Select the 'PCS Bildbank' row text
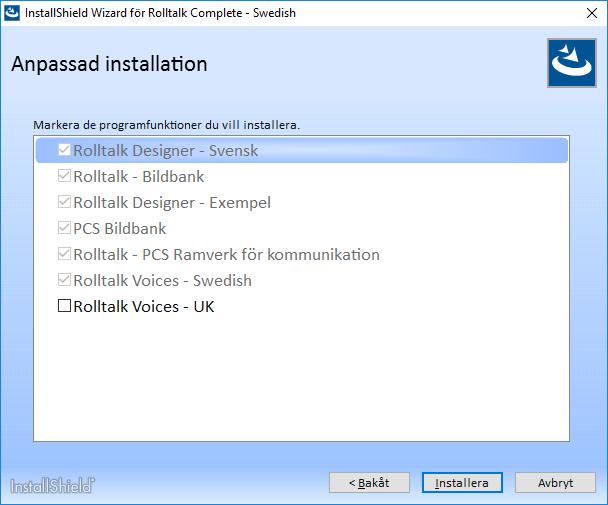The image size is (608, 505). click(119, 228)
